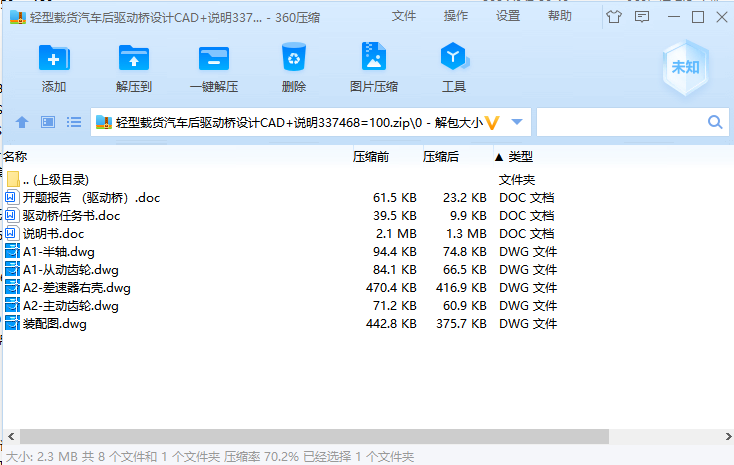Open the skin (shirt) icon in title bar
This screenshot has width=734, height=465.
614,17
